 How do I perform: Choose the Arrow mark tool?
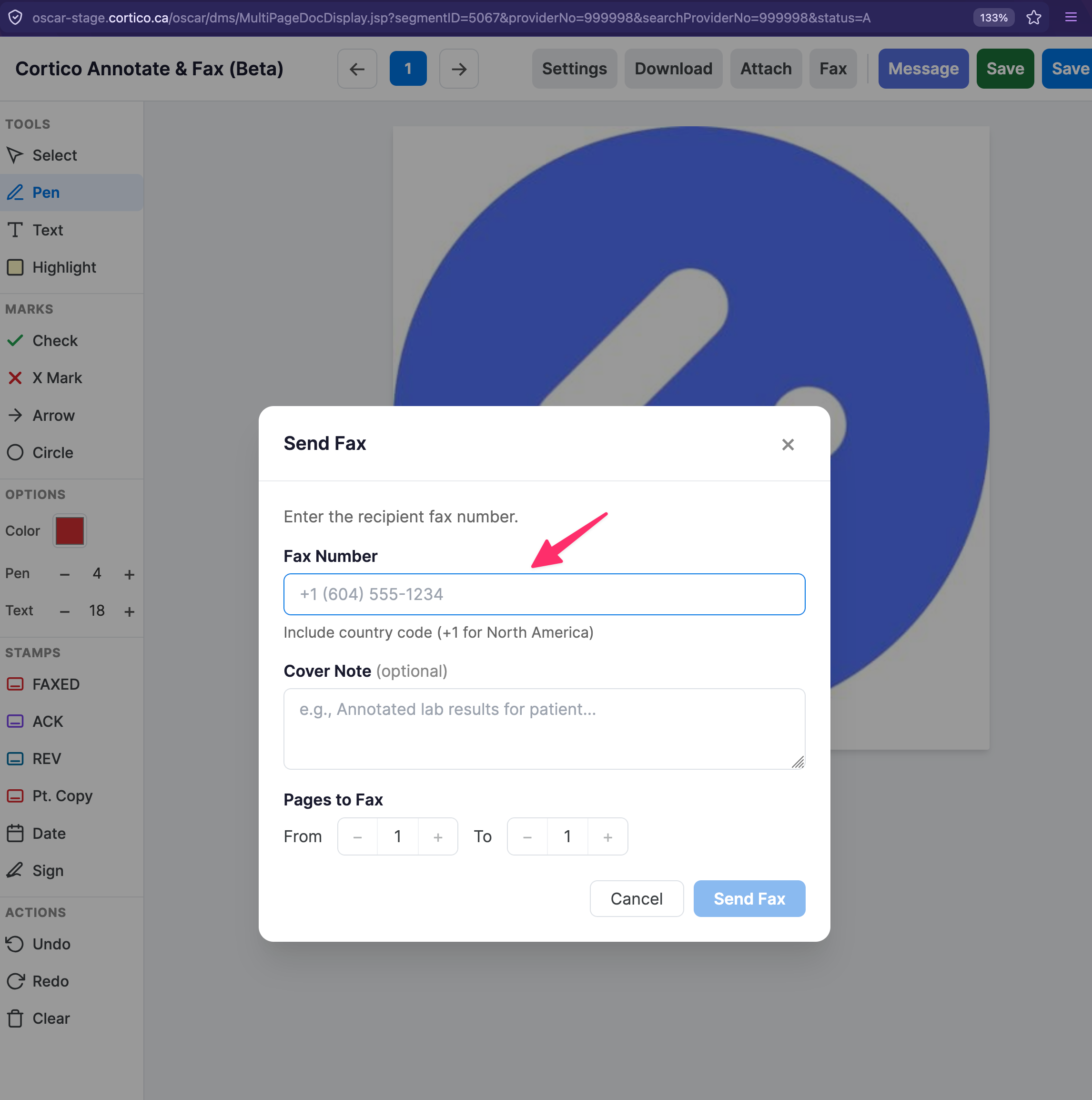(x=71, y=416)
